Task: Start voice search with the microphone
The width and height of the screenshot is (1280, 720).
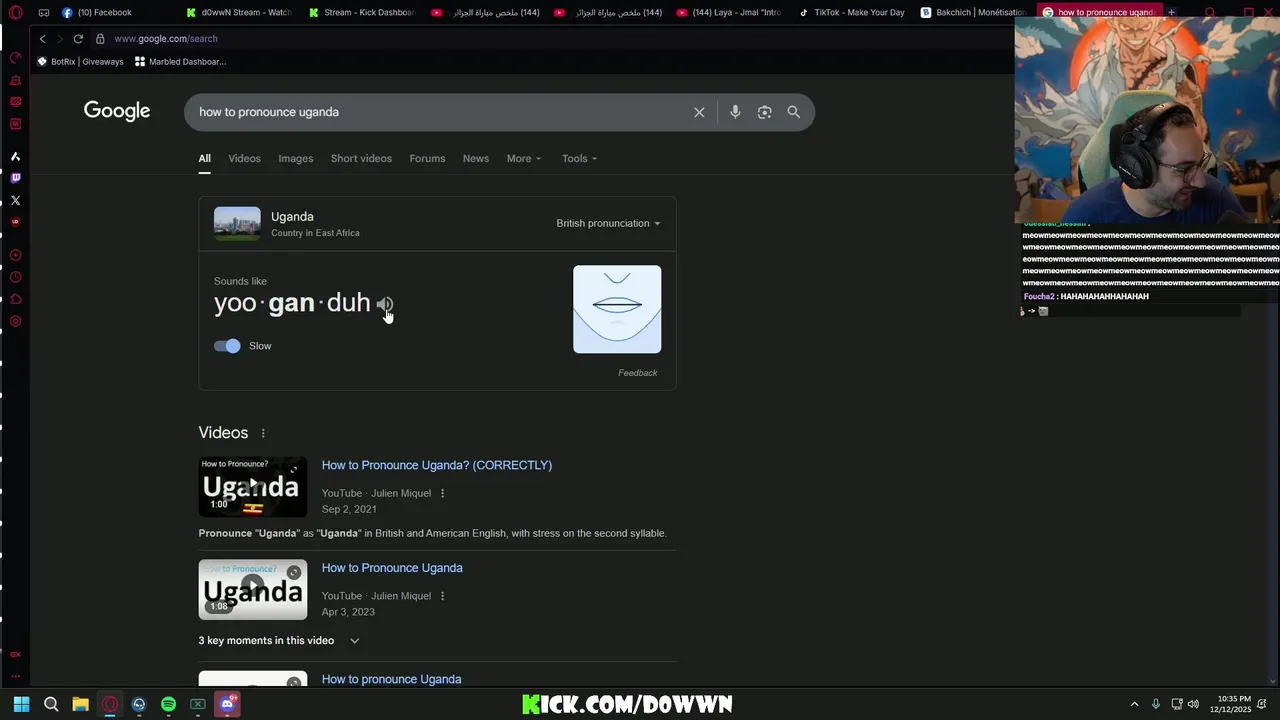Action: point(735,112)
